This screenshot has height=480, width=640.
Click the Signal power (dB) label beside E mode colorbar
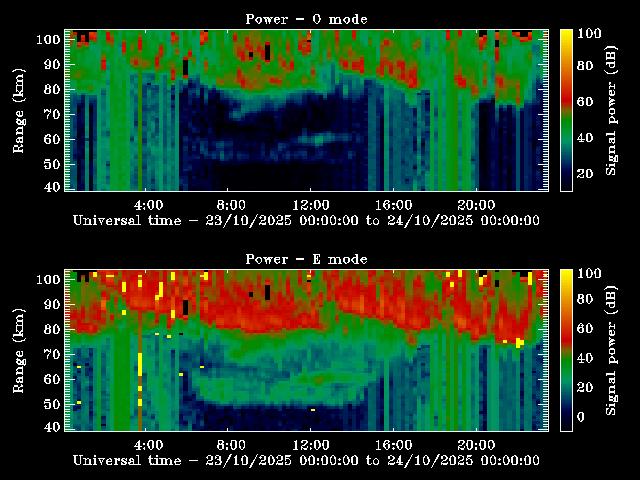point(612,350)
